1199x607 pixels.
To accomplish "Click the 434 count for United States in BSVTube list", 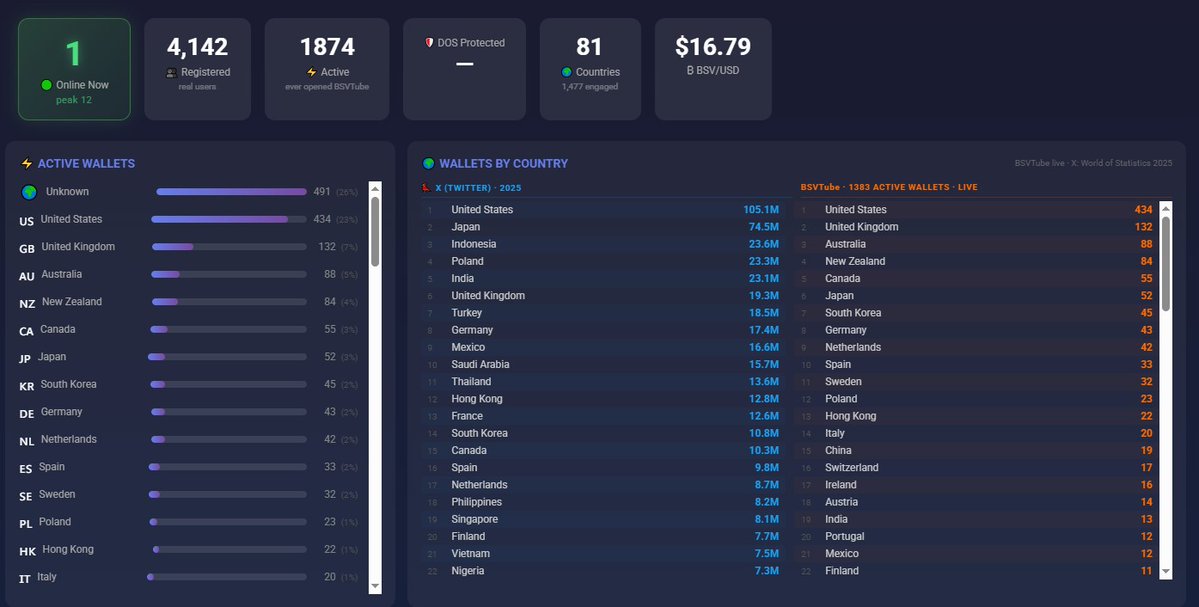I will pos(1143,209).
